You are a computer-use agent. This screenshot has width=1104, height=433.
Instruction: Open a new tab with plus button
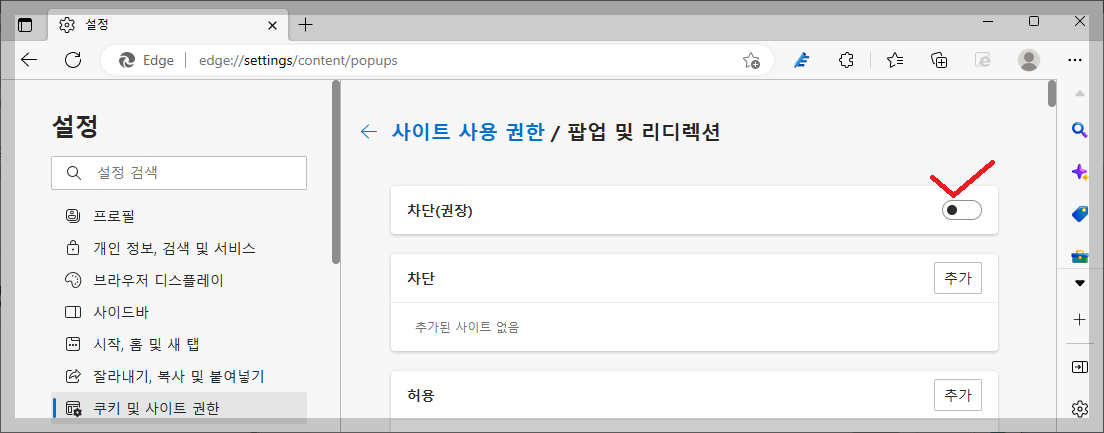coord(305,25)
